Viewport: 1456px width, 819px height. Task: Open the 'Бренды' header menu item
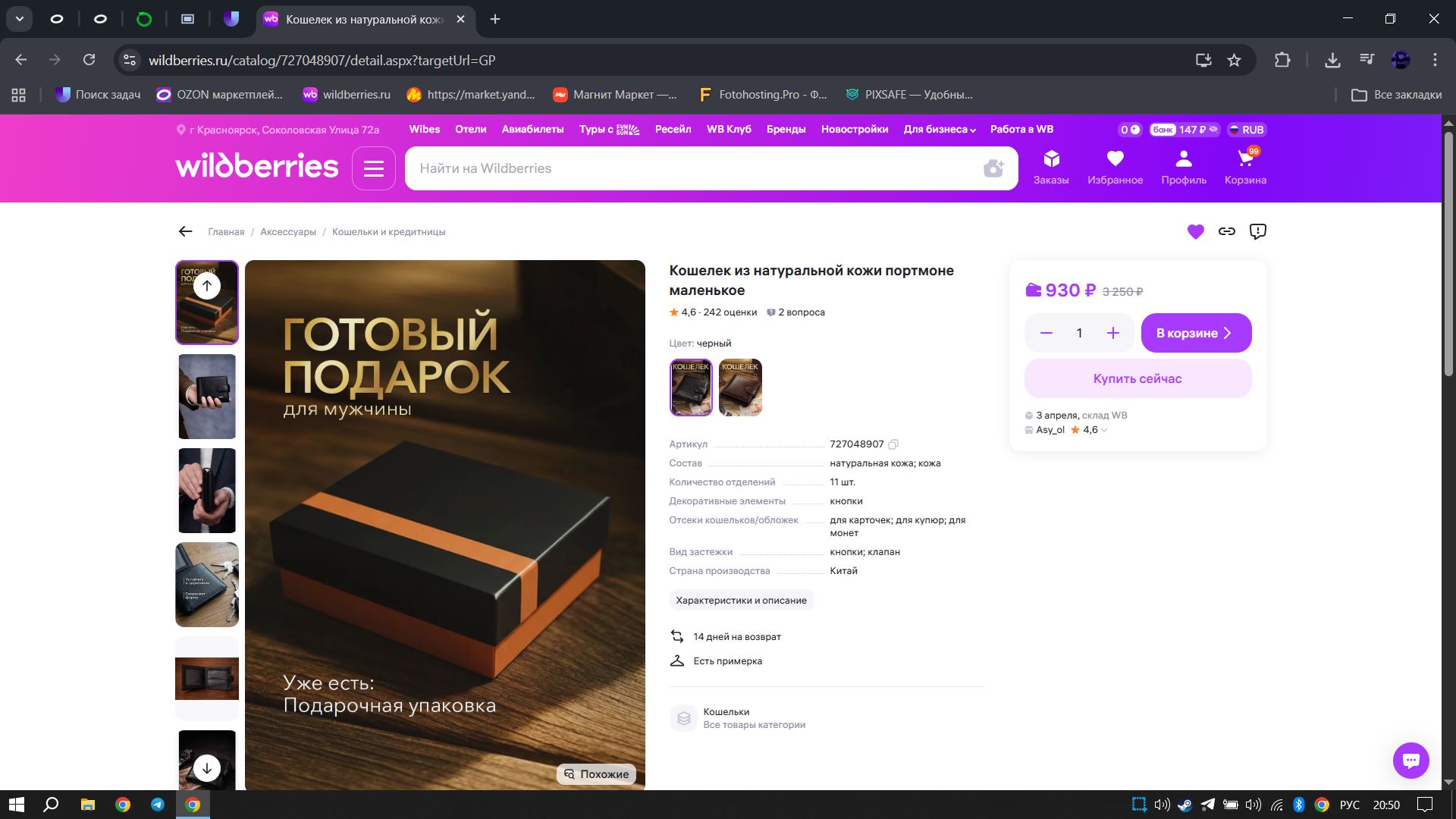[x=786, y=130]
